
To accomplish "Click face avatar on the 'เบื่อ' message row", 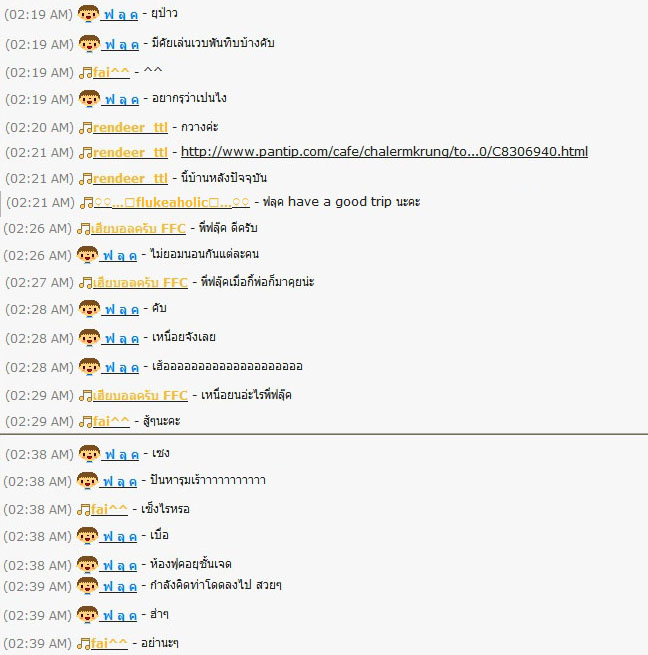I will 87,536.
